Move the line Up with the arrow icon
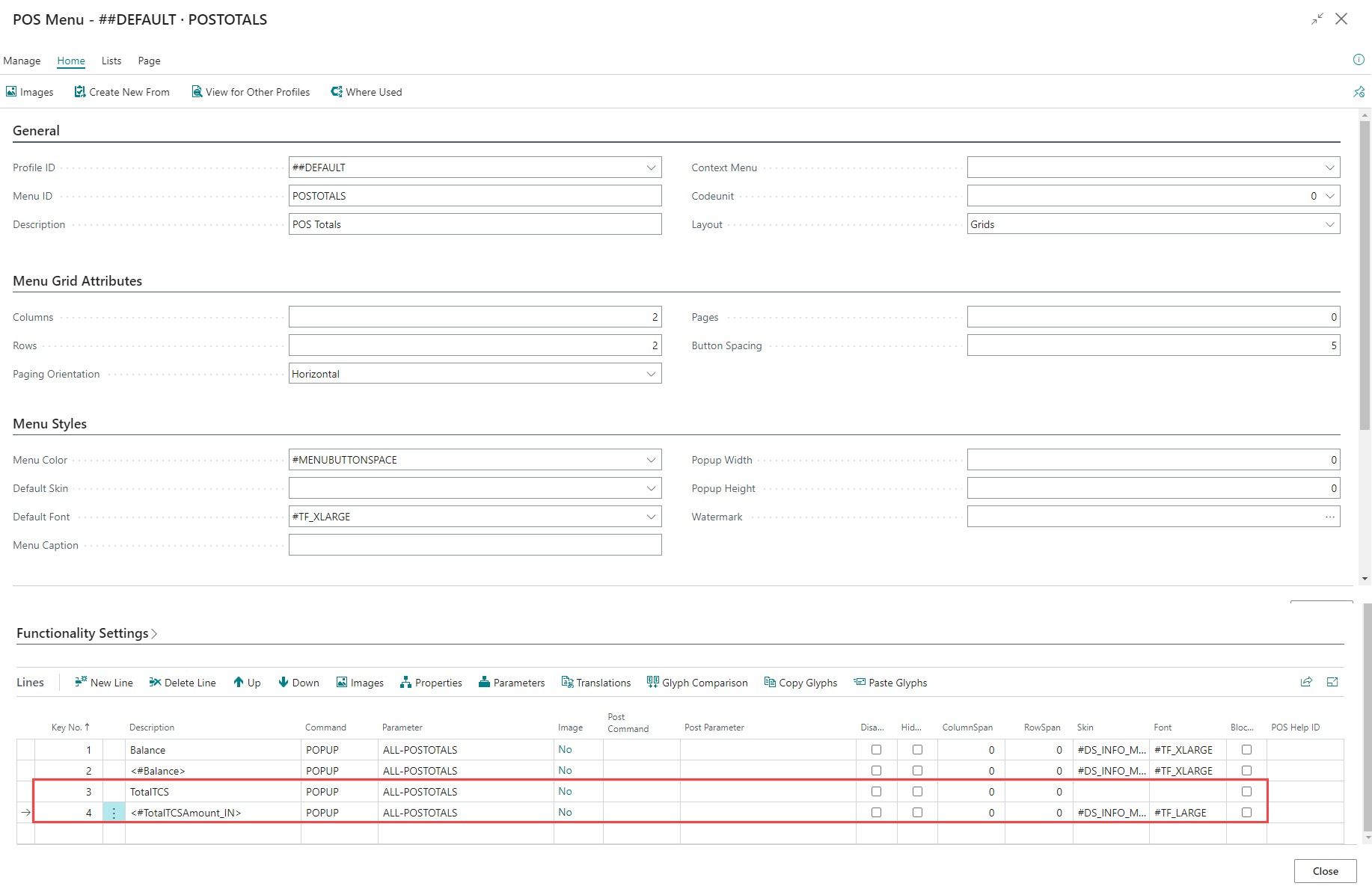1372x892 pixels. 239,682
